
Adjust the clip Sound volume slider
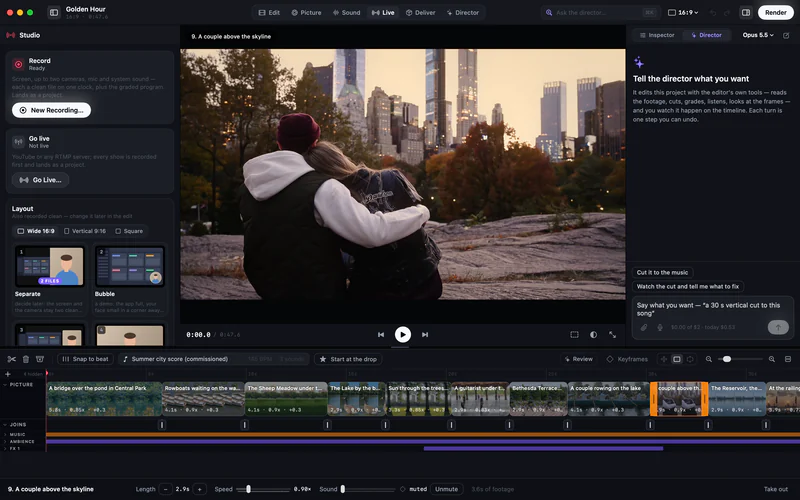[369, 489]
